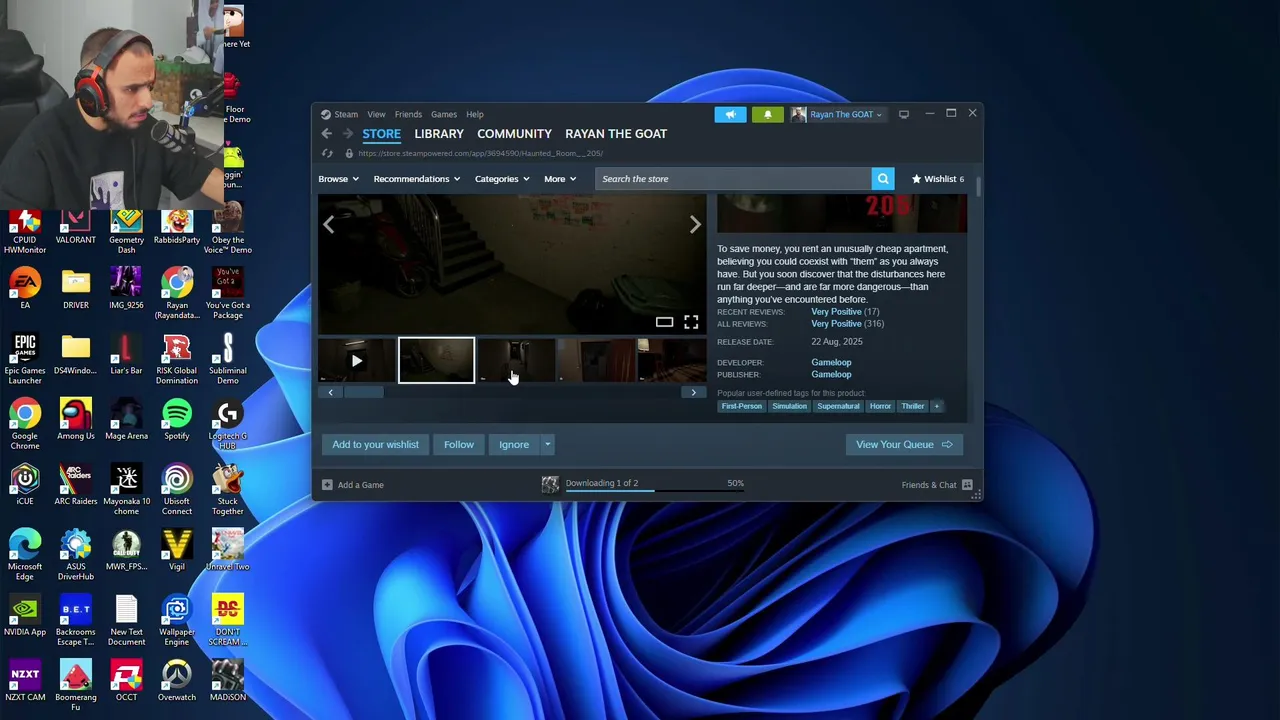Screen dimensions: 1280x720
Task: Select the iCUE desktop icon
Action: coord(25,485)
